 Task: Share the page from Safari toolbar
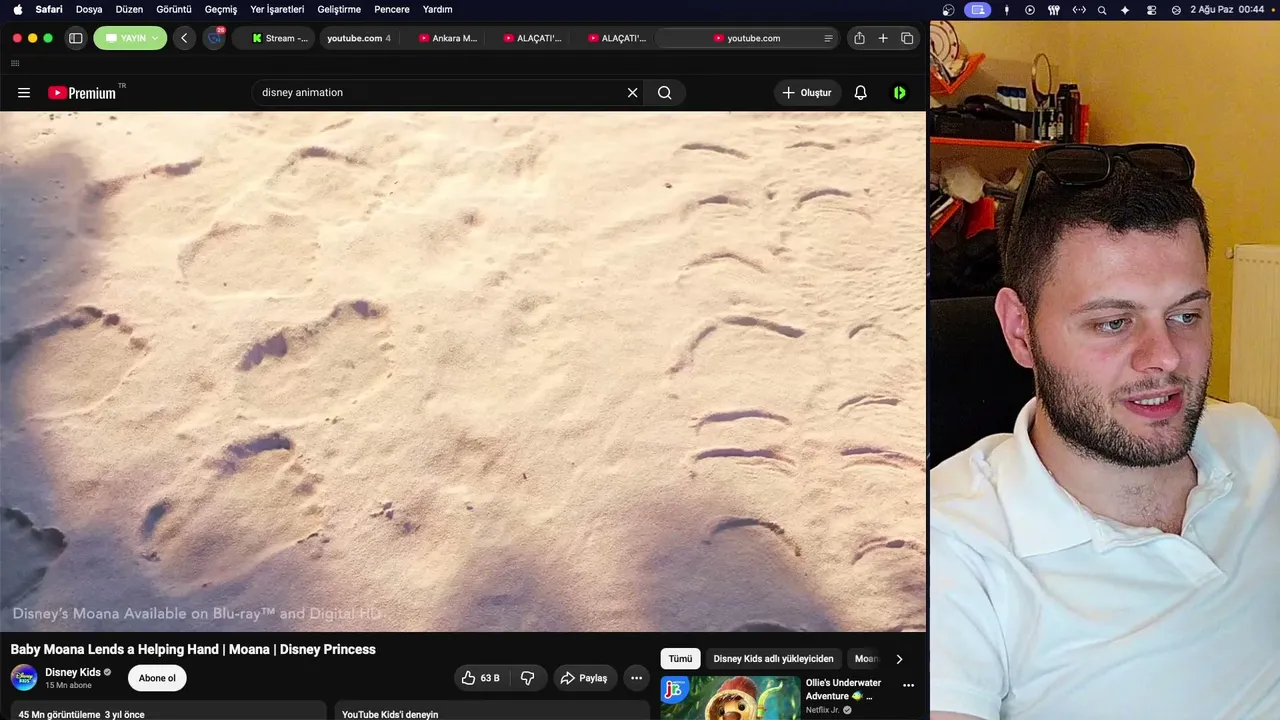tap(859, 38)
